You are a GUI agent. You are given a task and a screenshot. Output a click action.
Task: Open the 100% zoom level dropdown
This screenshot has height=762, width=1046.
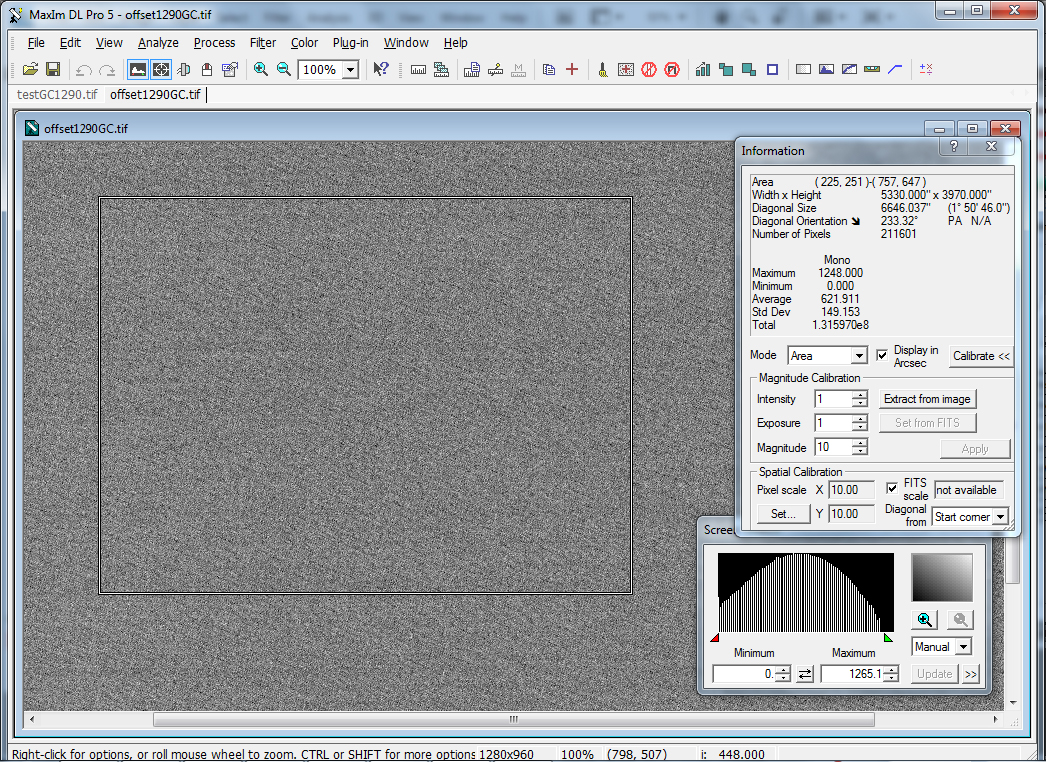pos(350,70)
